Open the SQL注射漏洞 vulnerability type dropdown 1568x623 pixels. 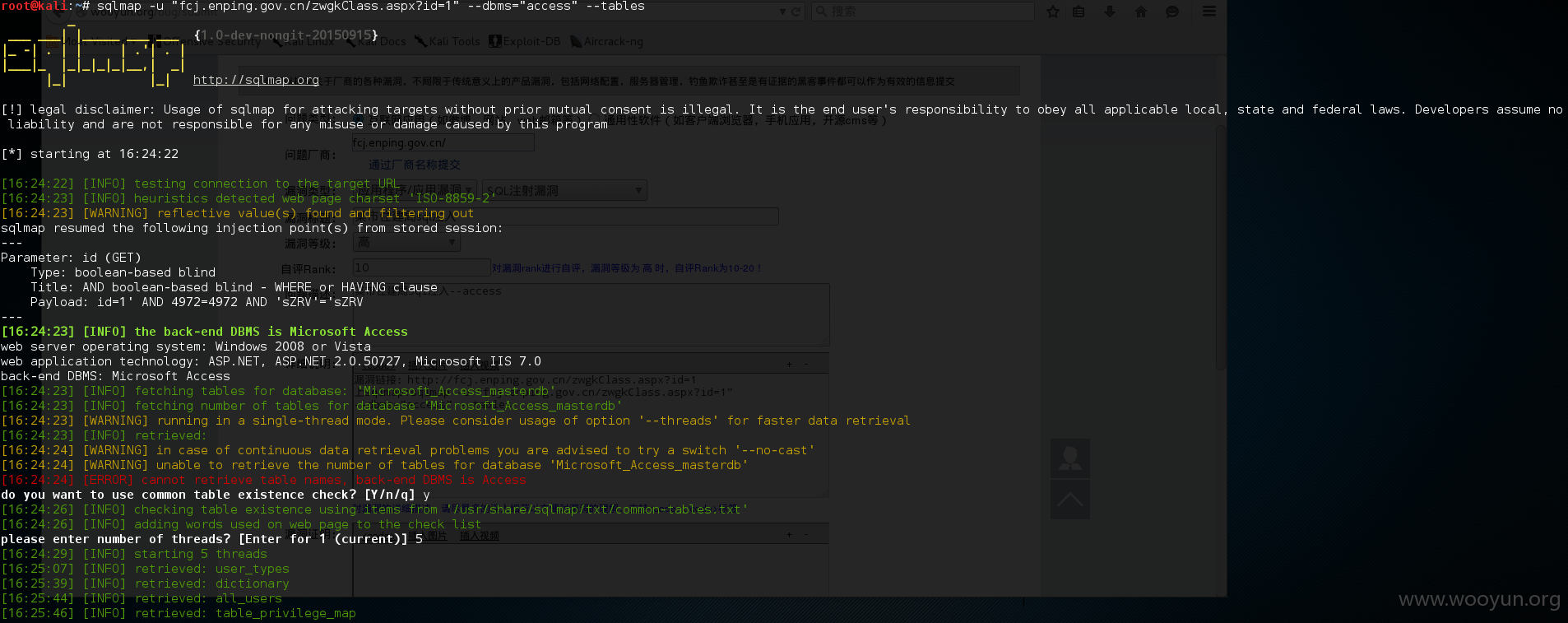click(x=564, y=191)
